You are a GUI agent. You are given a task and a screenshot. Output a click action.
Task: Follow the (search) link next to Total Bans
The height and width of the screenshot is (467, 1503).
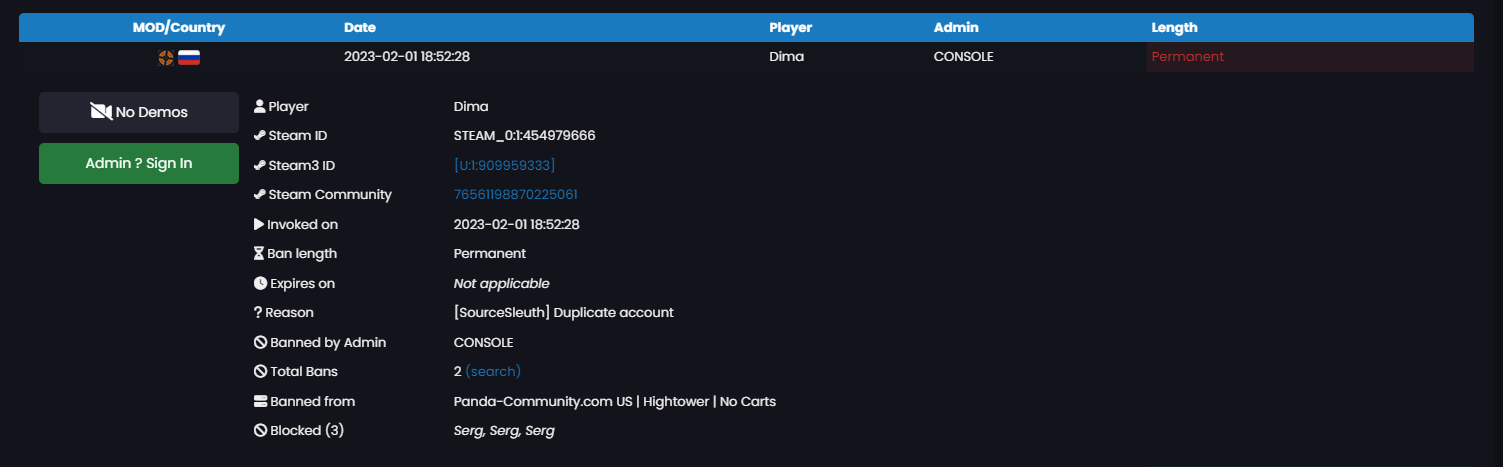click(x=493, y=372)
